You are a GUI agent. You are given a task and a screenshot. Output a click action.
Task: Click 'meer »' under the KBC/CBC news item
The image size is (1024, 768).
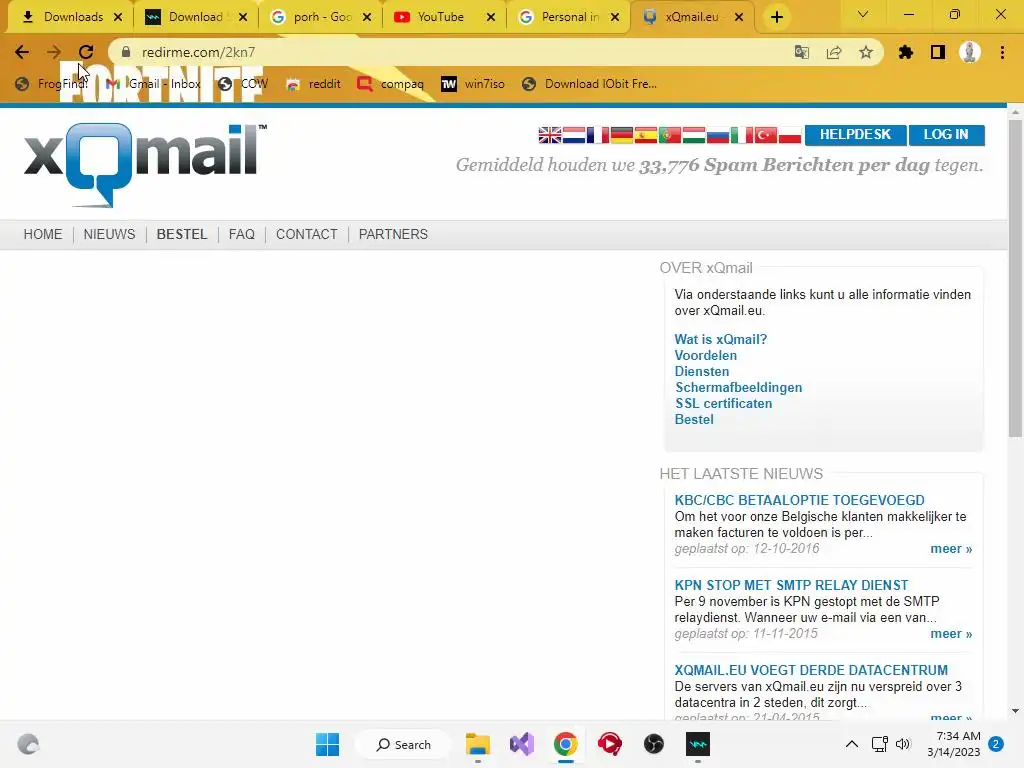pyautogui.click(x=951, y=549)
